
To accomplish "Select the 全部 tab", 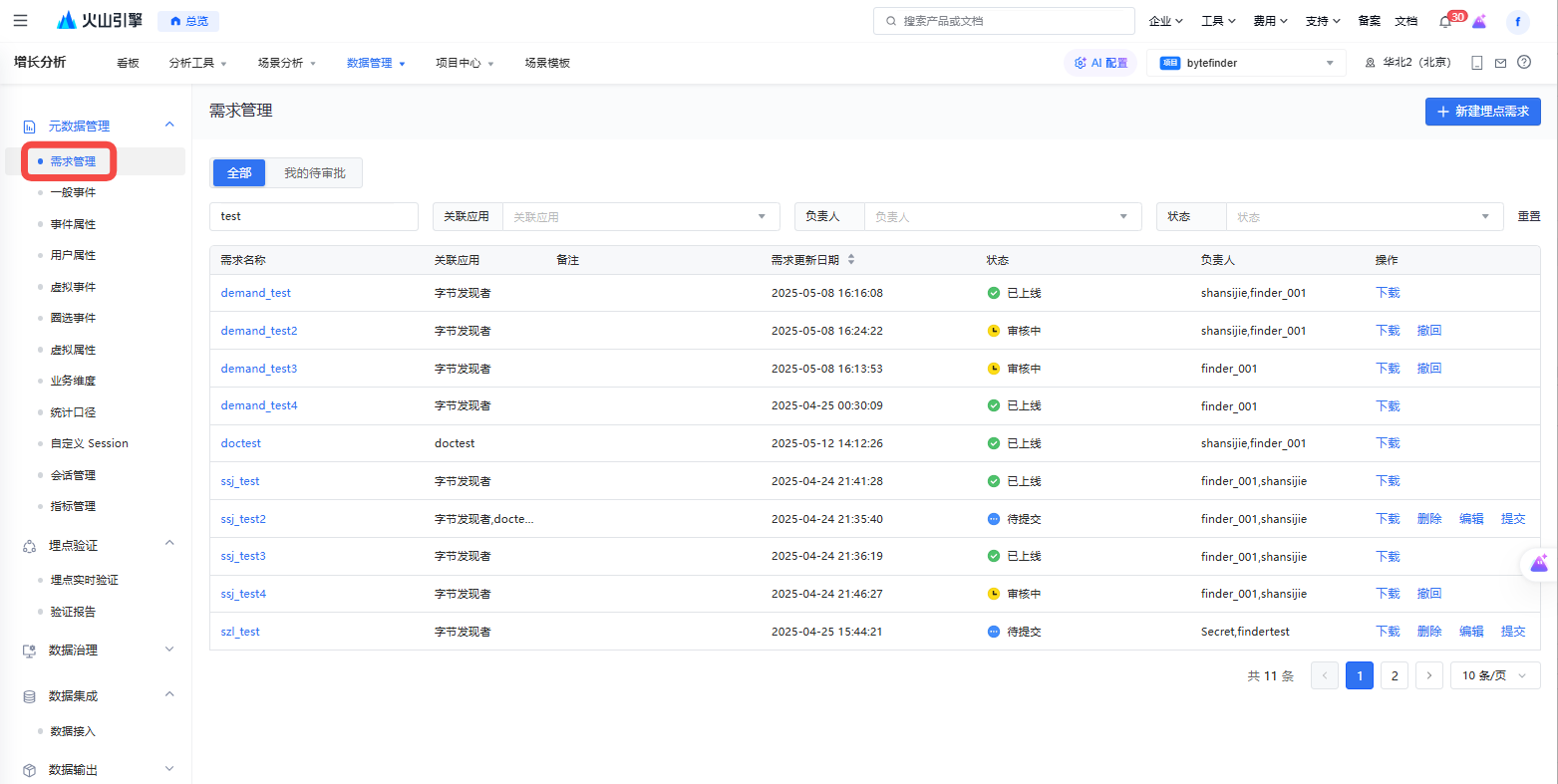I will pos(239,173).
